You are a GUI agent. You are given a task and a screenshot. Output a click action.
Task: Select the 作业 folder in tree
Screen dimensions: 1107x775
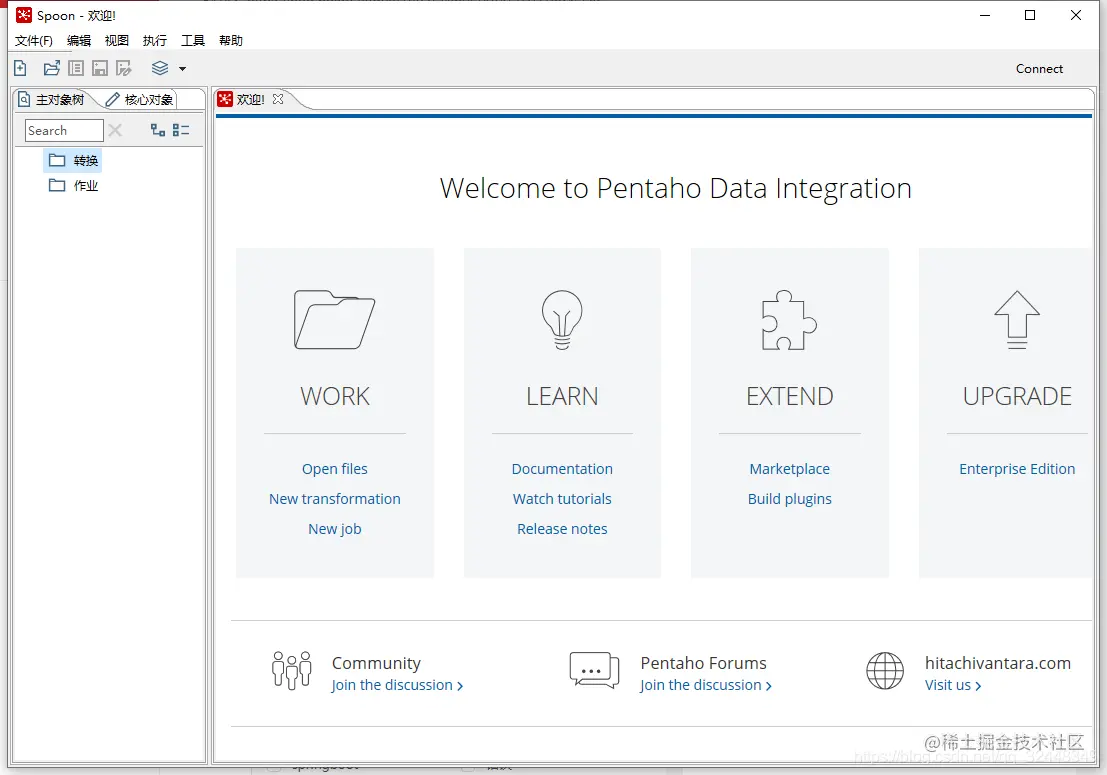click(85, 186)
